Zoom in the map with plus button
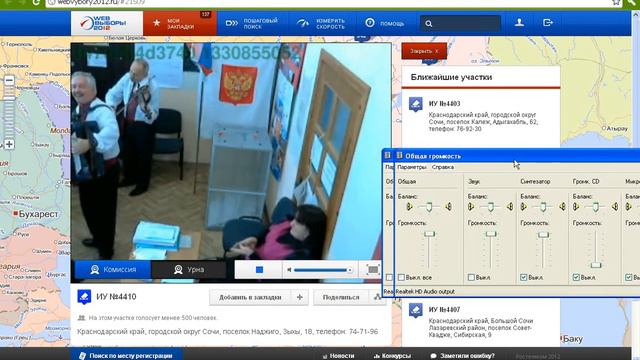Screen dimensions: 640x360 click(9, 144)
